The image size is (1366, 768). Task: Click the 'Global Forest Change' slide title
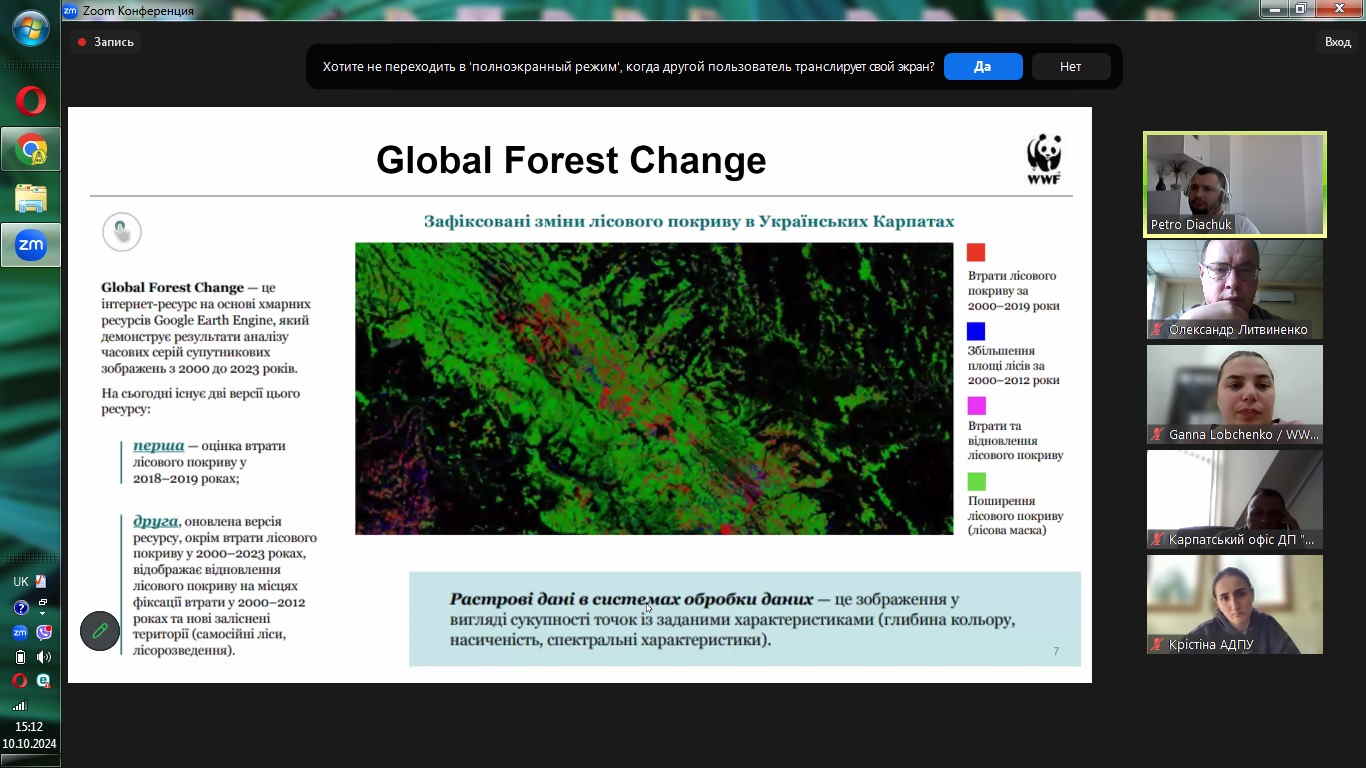[x=571, y=160]
